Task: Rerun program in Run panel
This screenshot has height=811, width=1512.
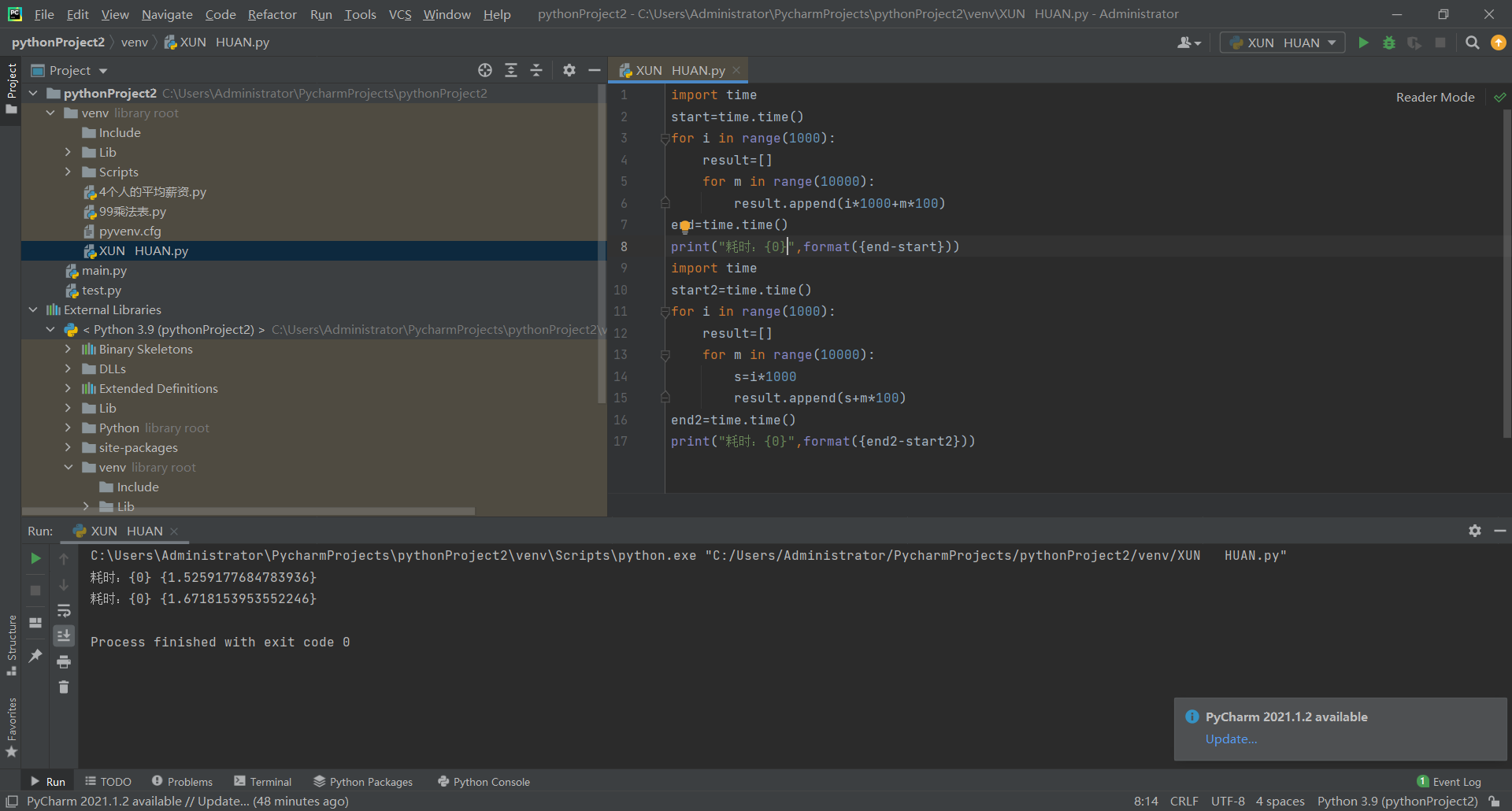Action: pos(35,558)
